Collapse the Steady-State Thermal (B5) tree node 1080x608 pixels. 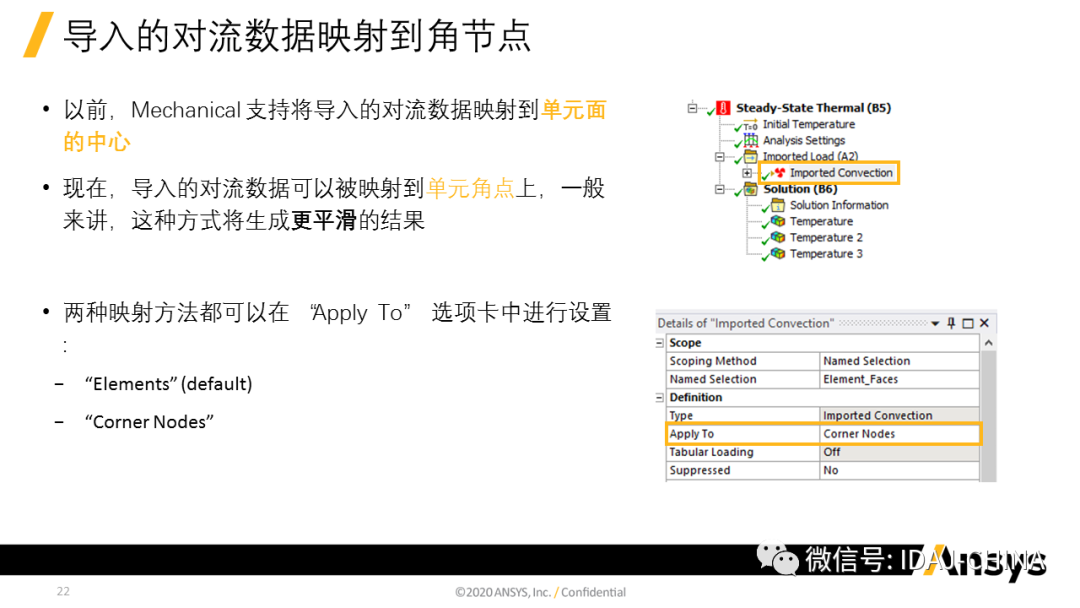pos(692,107)
